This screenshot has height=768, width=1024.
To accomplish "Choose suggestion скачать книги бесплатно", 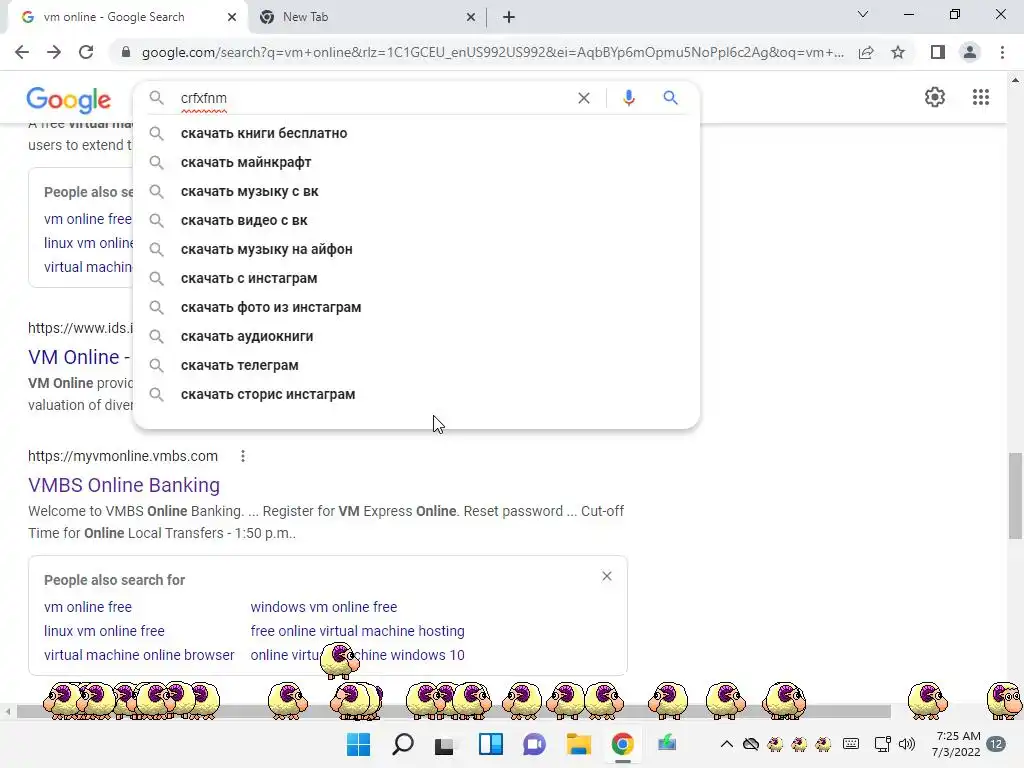I will [417, 133].
